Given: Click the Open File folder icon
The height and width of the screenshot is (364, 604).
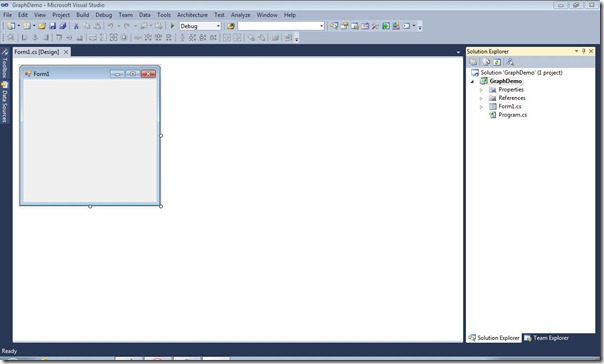Looking at the screenshot, I should coord(42,26).
